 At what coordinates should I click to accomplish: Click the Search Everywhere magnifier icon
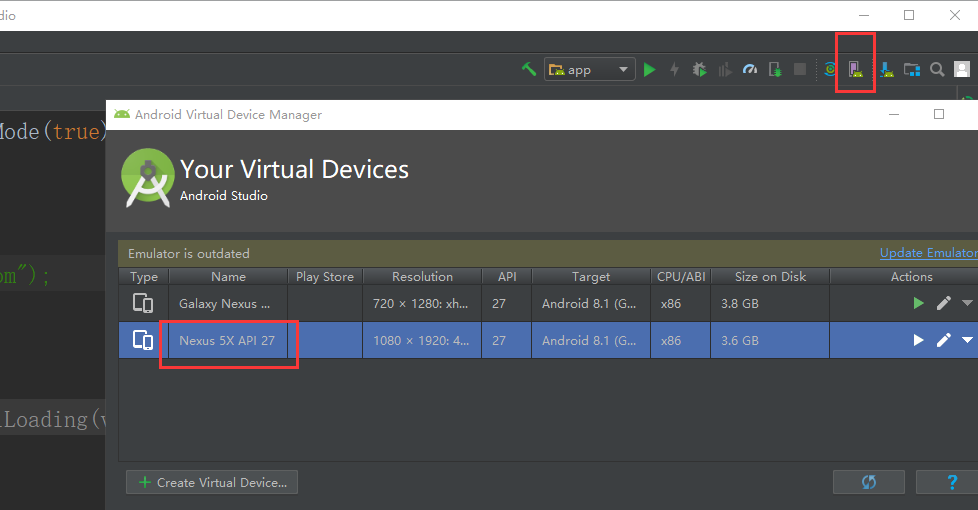coord(937,69)
